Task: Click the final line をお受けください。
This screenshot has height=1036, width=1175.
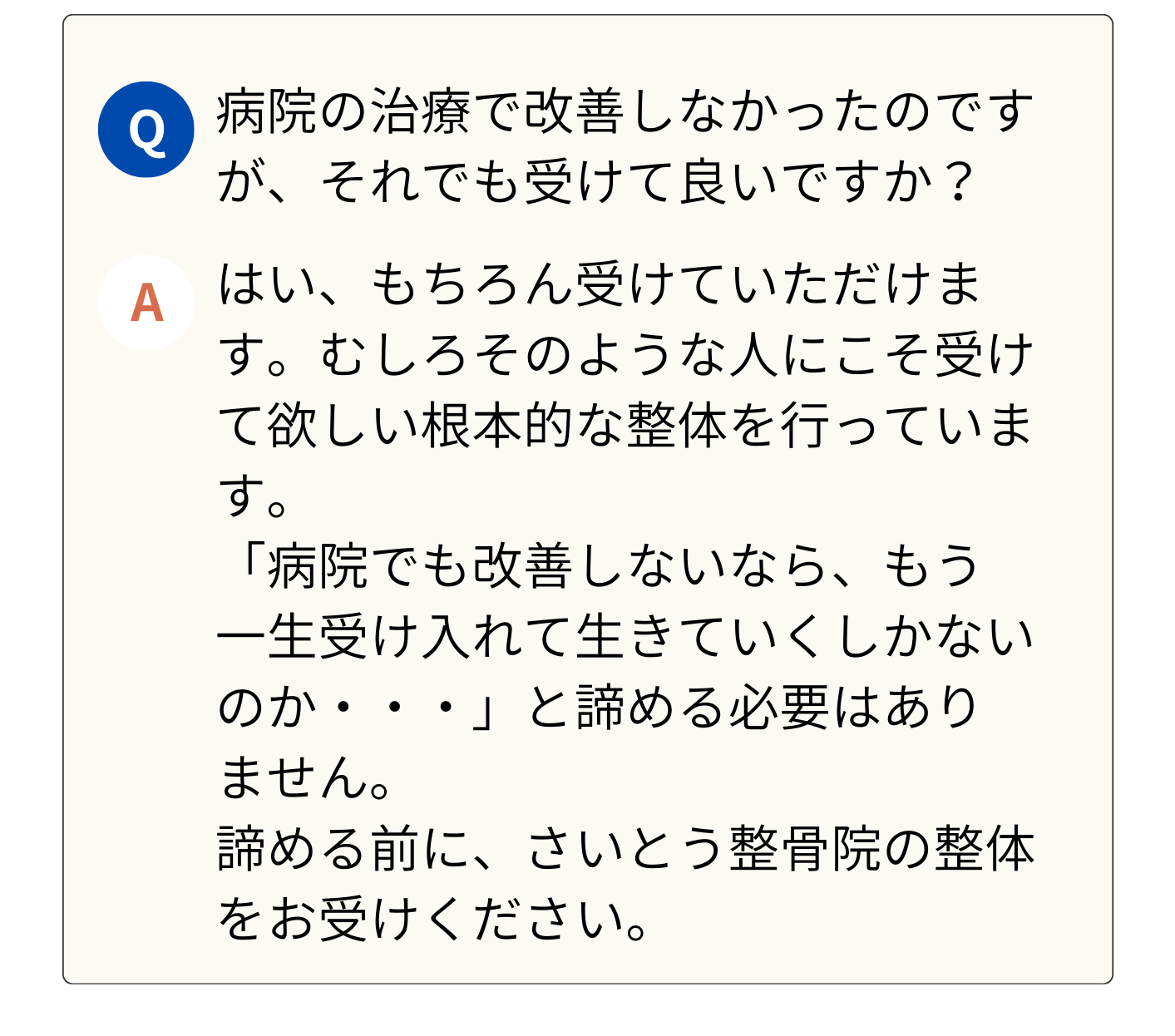Action: [432, 920]
